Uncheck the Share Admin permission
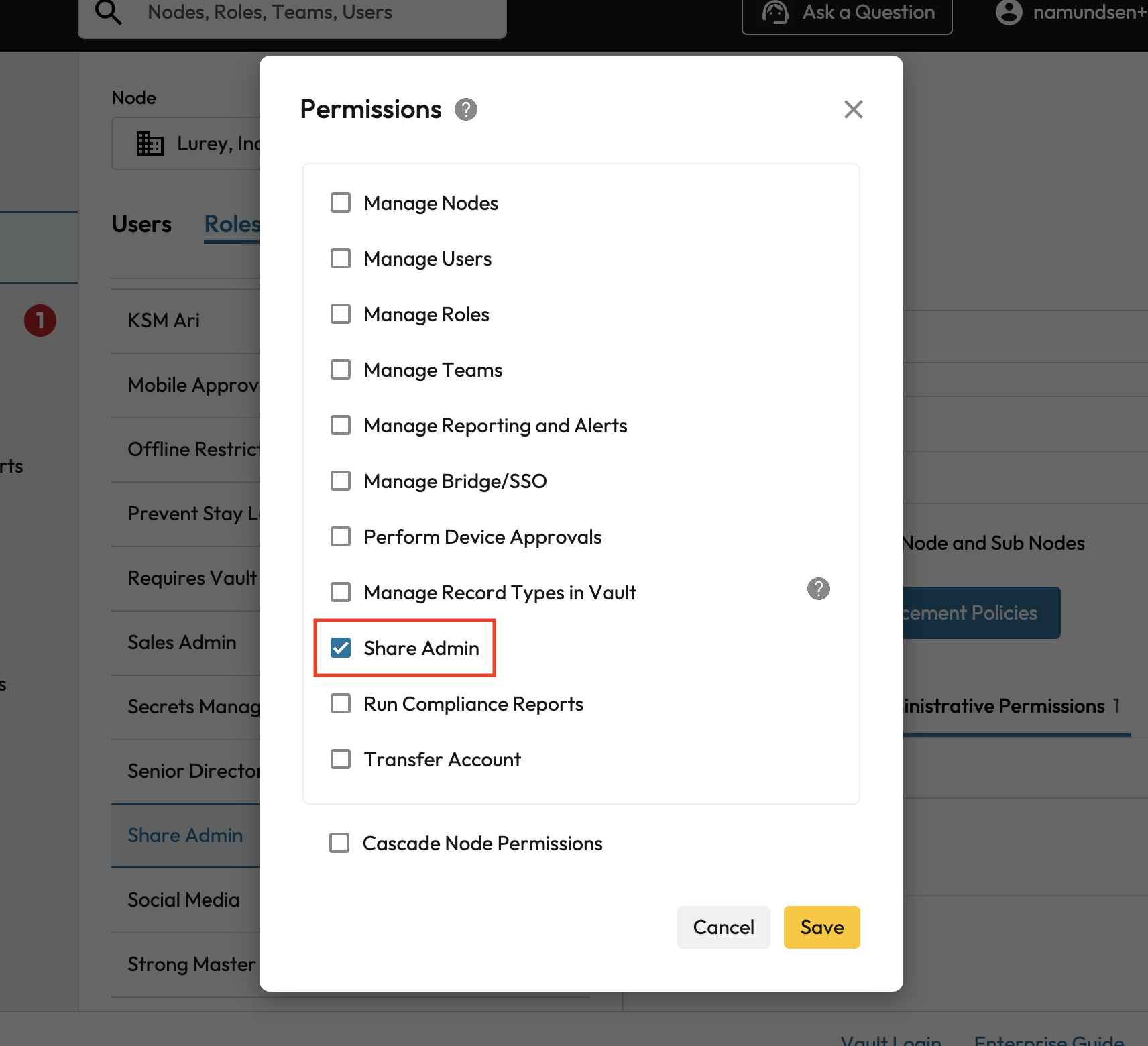Image resolution: width=1148 pixels, height=1046 pixels. (341, 648)
